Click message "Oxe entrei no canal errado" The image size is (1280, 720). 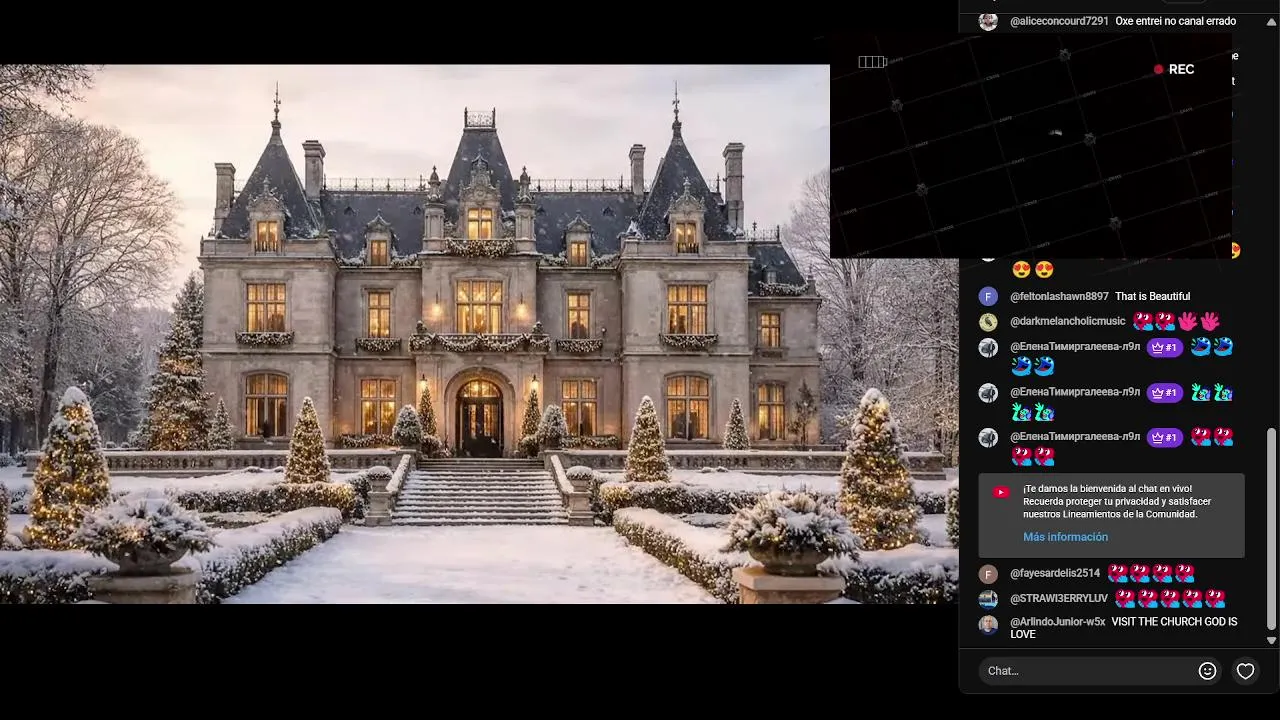tap(1175, 21)
